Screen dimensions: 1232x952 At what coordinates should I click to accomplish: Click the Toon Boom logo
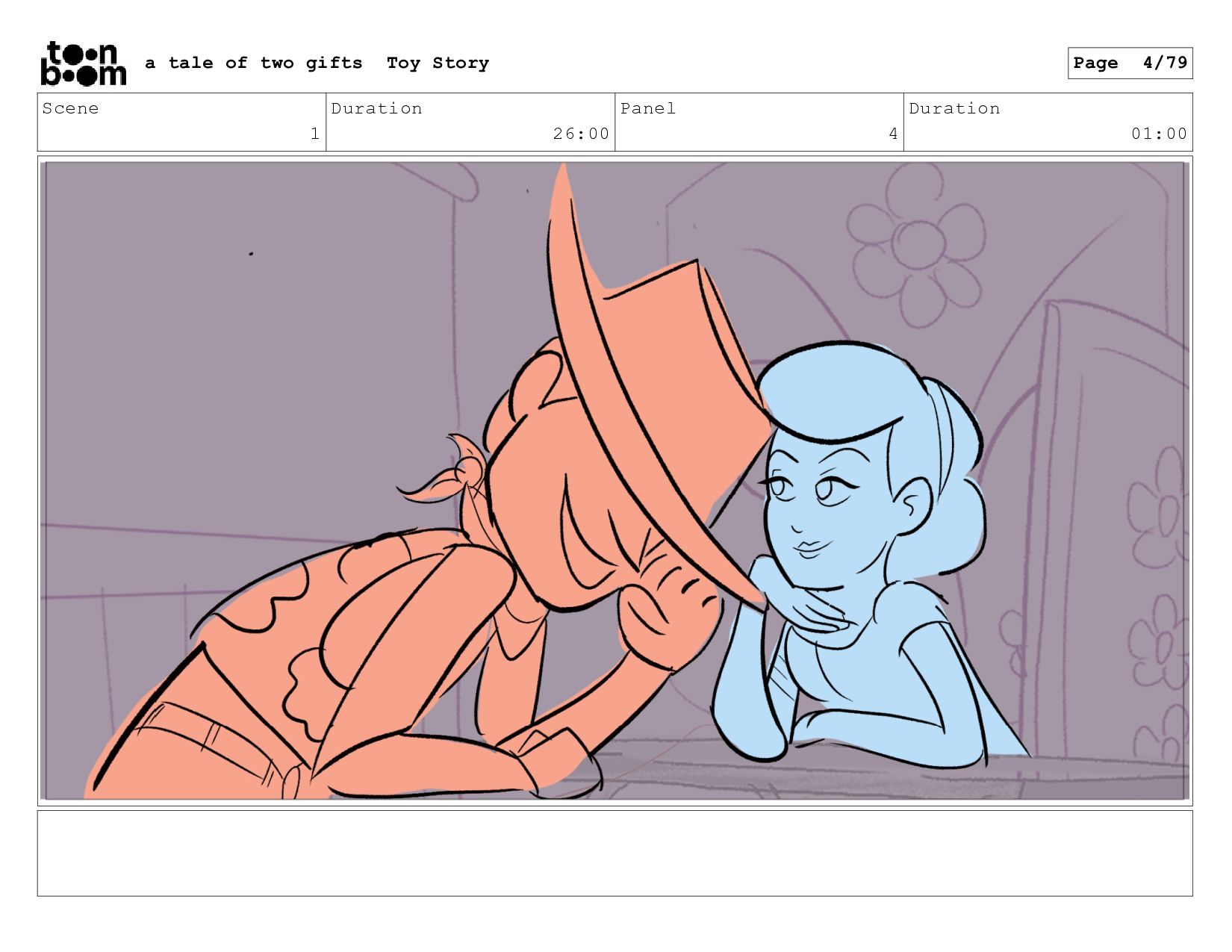[83, 63]
